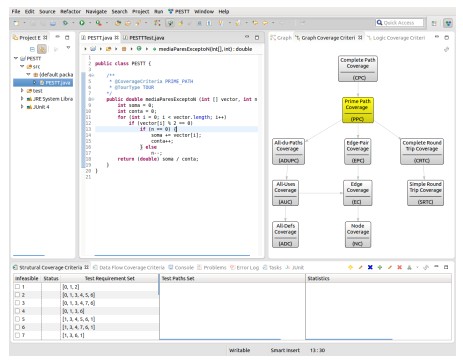Select the Prime Path Coverage (PPC) node

(358, 110)
